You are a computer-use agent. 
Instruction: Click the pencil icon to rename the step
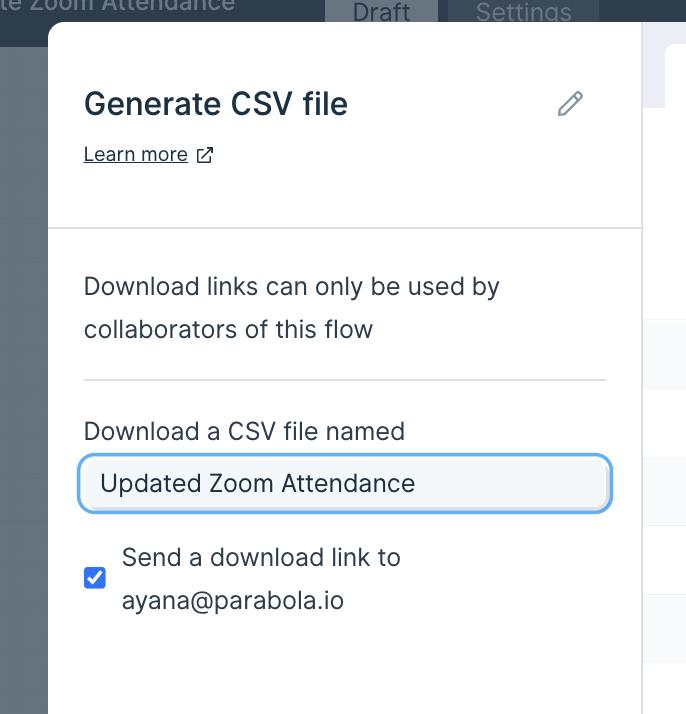pyautogui.click(x=570, y=104)
